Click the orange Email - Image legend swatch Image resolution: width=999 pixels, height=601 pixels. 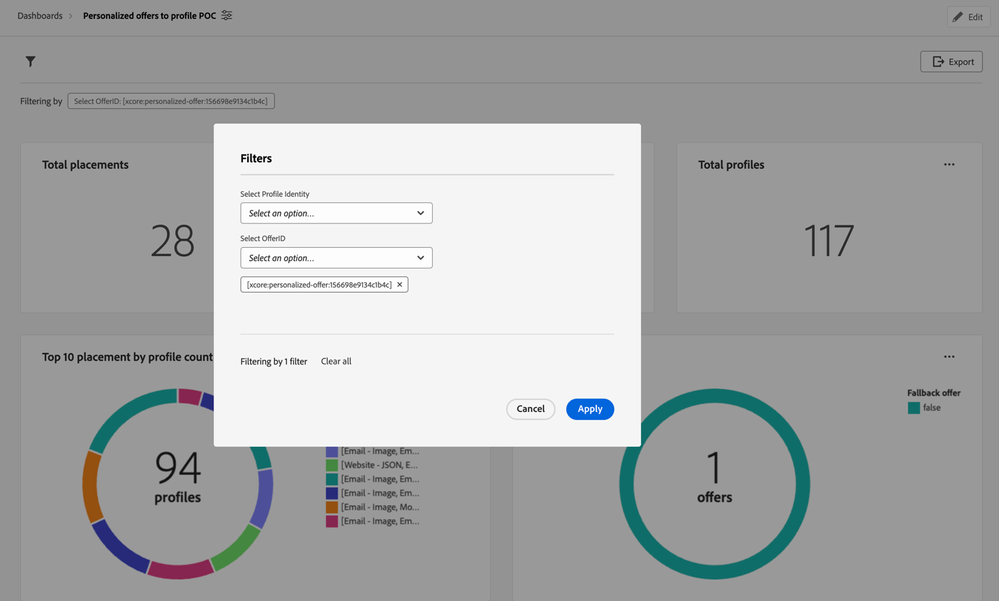pos(331,507)
